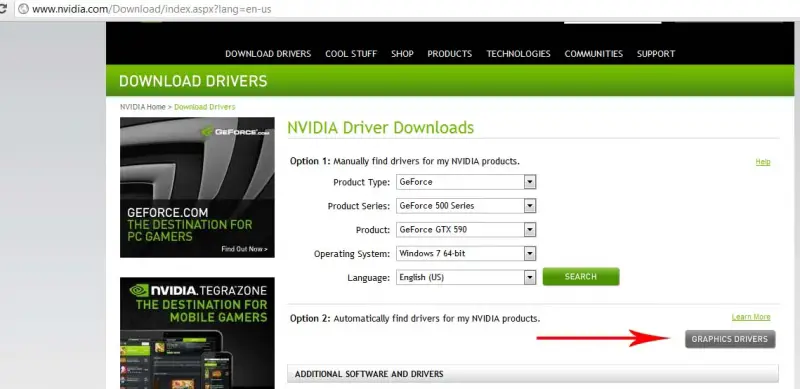Screen dimensions: 800x389
Task: Open the COOL STUFF menu item
Action: click(351, 54)
